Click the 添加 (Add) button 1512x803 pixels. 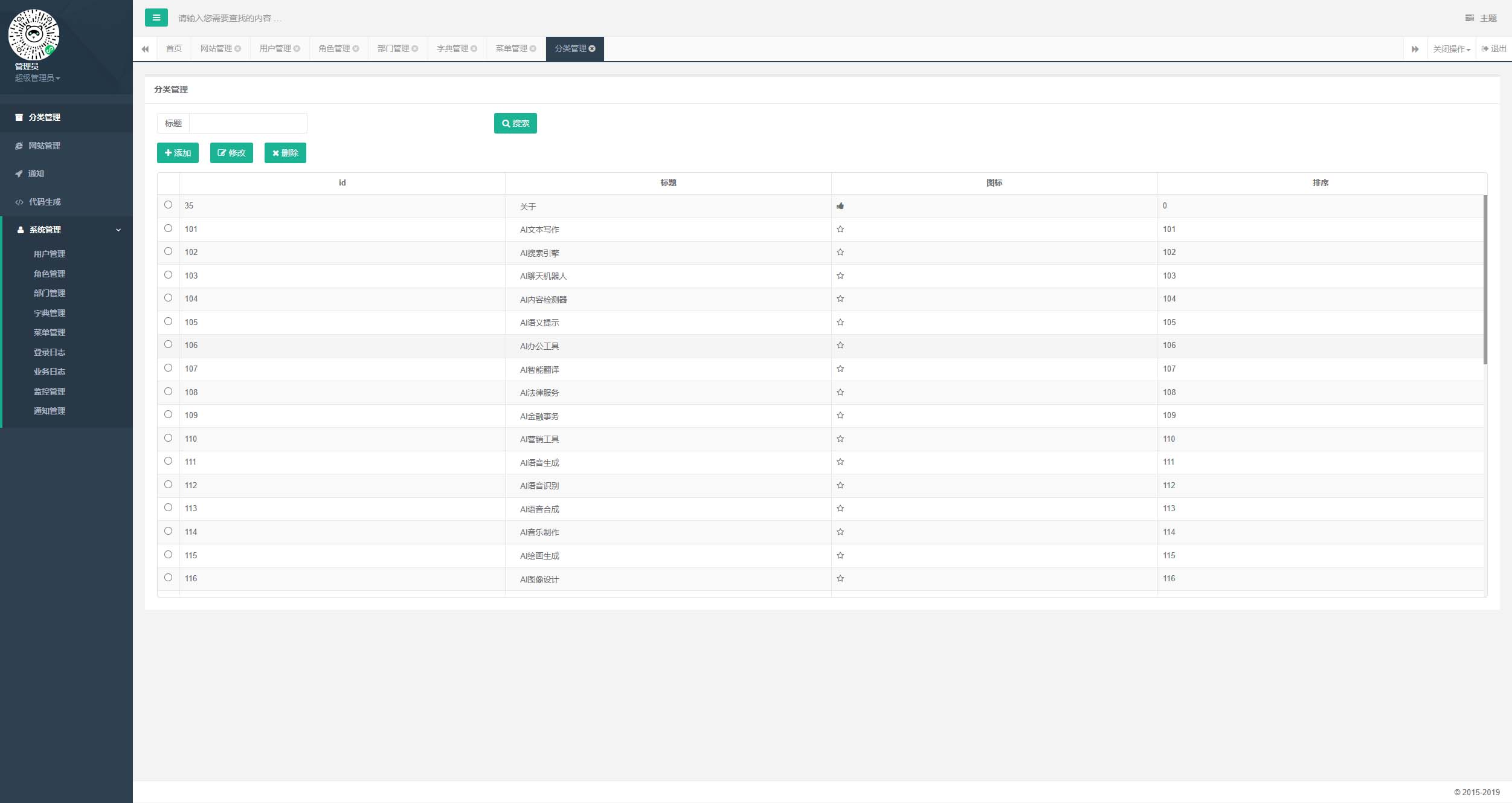(178, 153)
